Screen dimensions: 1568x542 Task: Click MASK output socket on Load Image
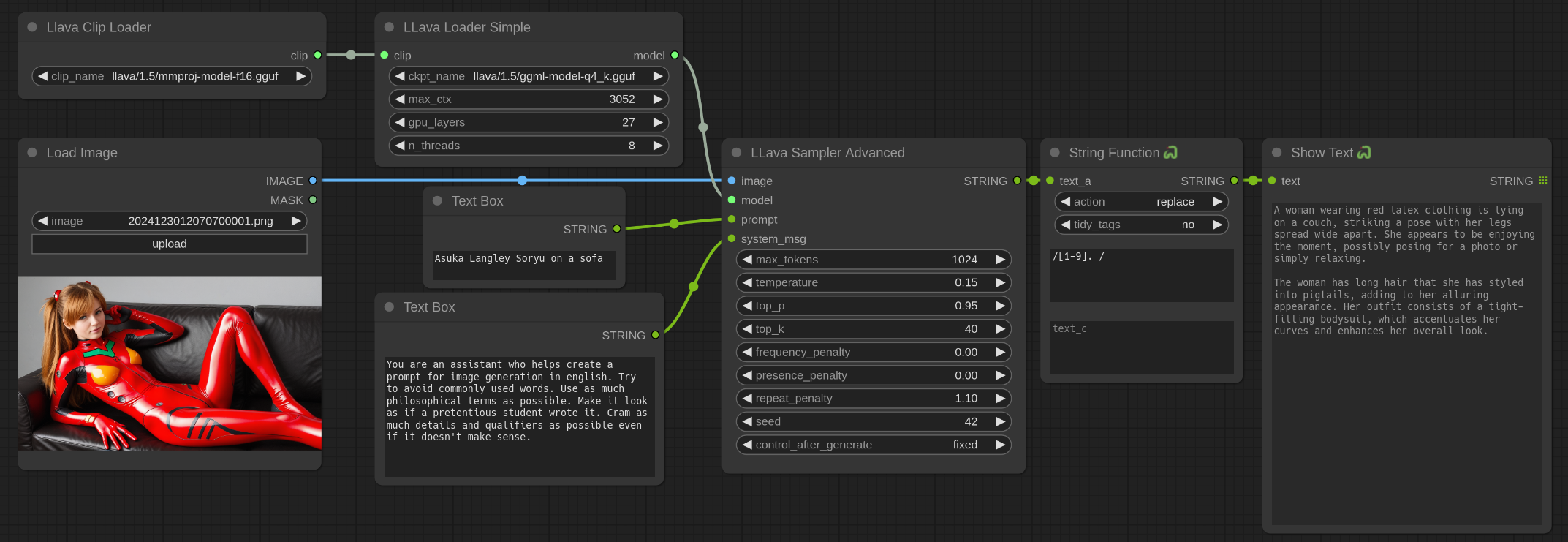pos(313,200)
